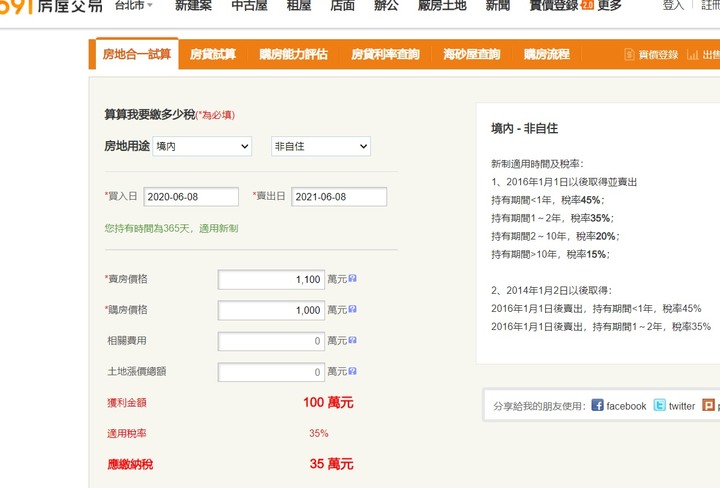
Task: Click the 2.0 badge next to 實價登錄
Action: point(587,5)
